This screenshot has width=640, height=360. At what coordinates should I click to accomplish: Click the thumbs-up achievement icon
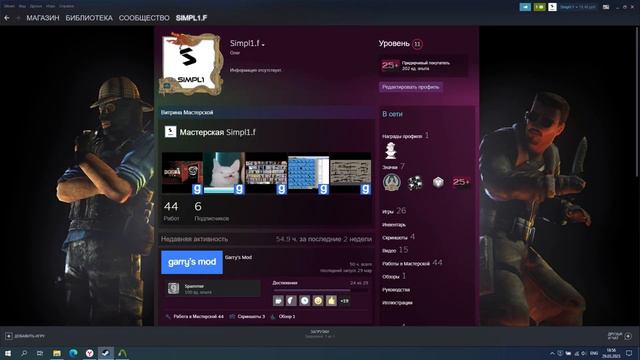pyautogui.click(x=331, y=301)
